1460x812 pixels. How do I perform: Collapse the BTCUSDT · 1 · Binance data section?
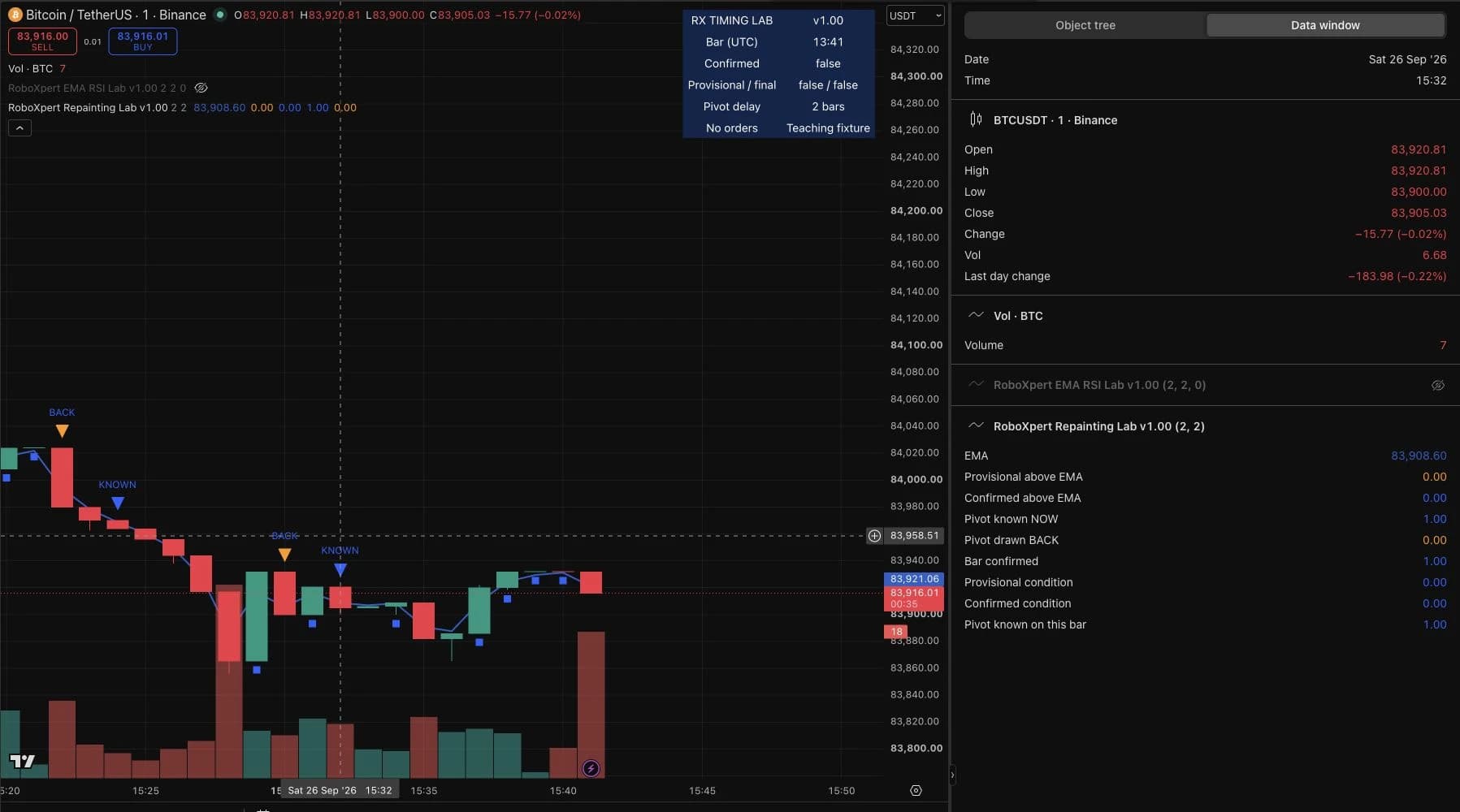[x=1055, y=120]
